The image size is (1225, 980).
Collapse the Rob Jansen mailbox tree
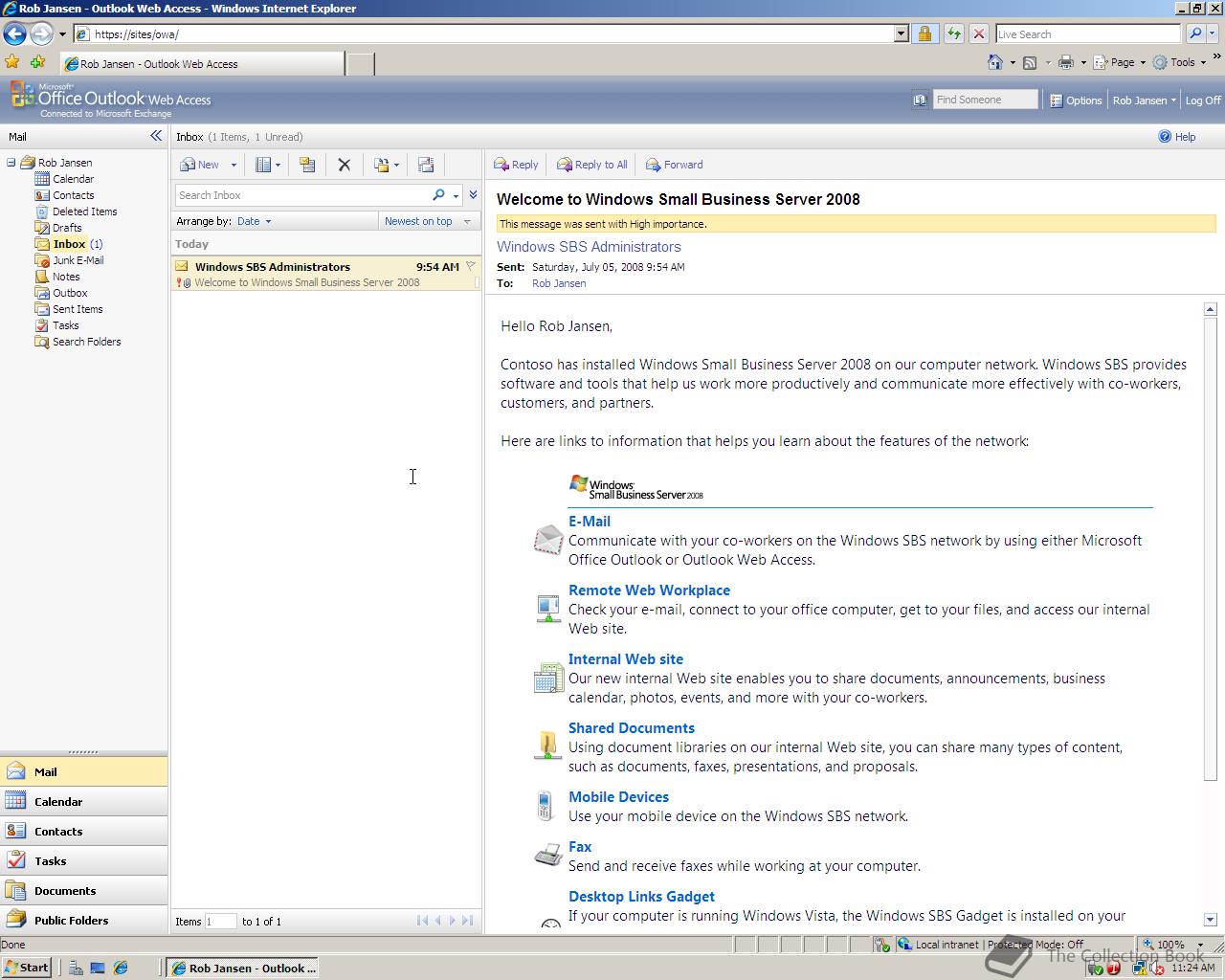(11, 163)
